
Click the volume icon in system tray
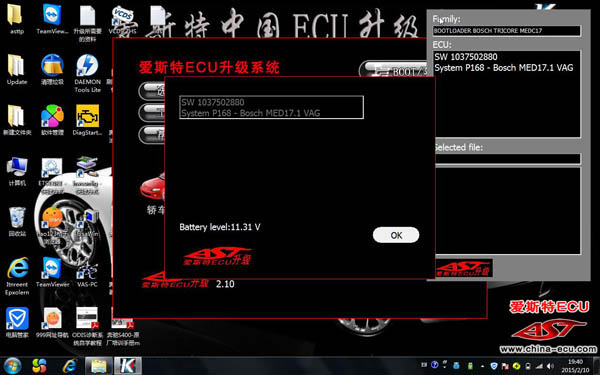[550, 366]
